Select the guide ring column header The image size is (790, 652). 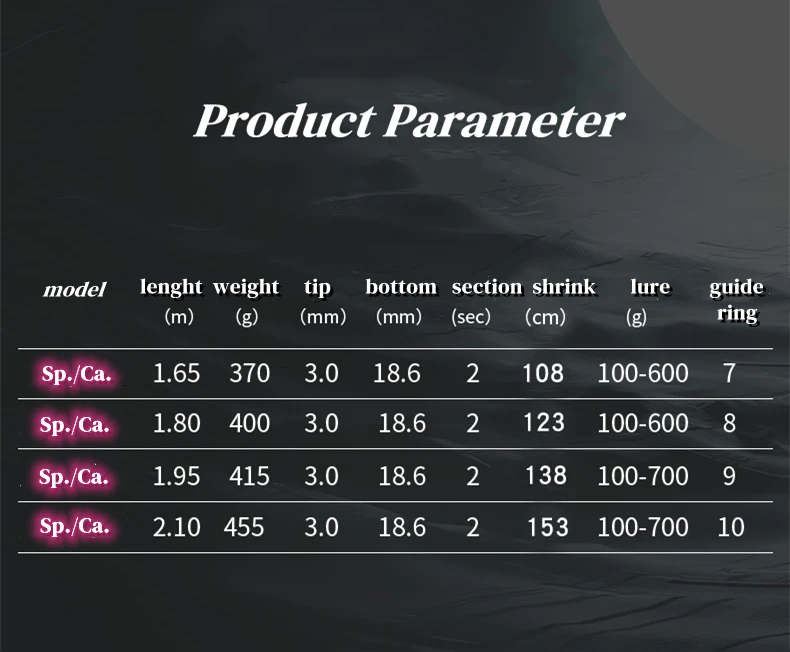tap(737, 299)
